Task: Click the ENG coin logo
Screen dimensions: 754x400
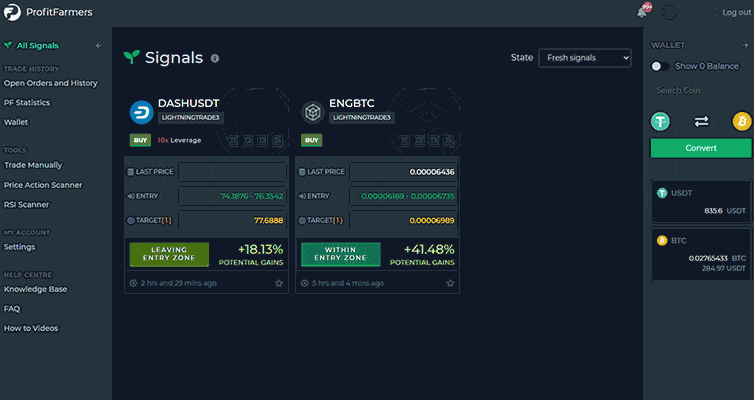Action: (313, 112)
